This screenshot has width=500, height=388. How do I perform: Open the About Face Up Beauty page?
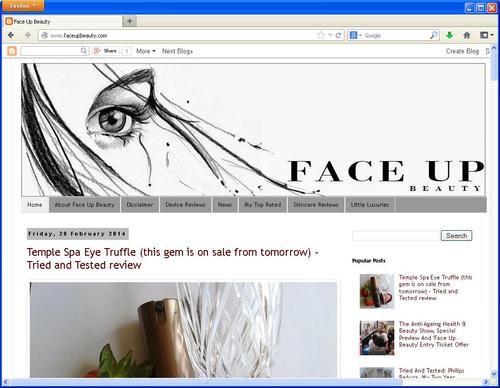84,205
